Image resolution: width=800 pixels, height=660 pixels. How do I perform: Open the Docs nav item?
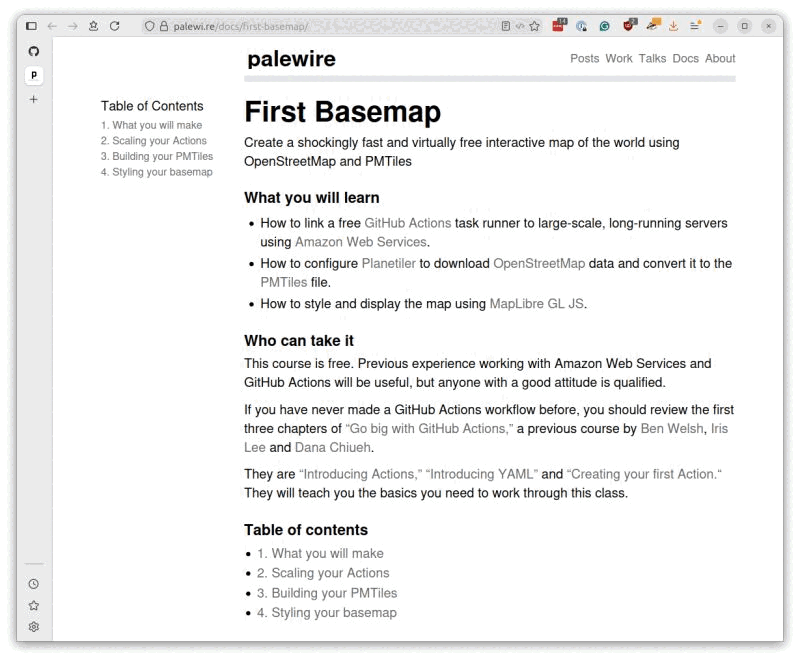click(x=685, y=59)
